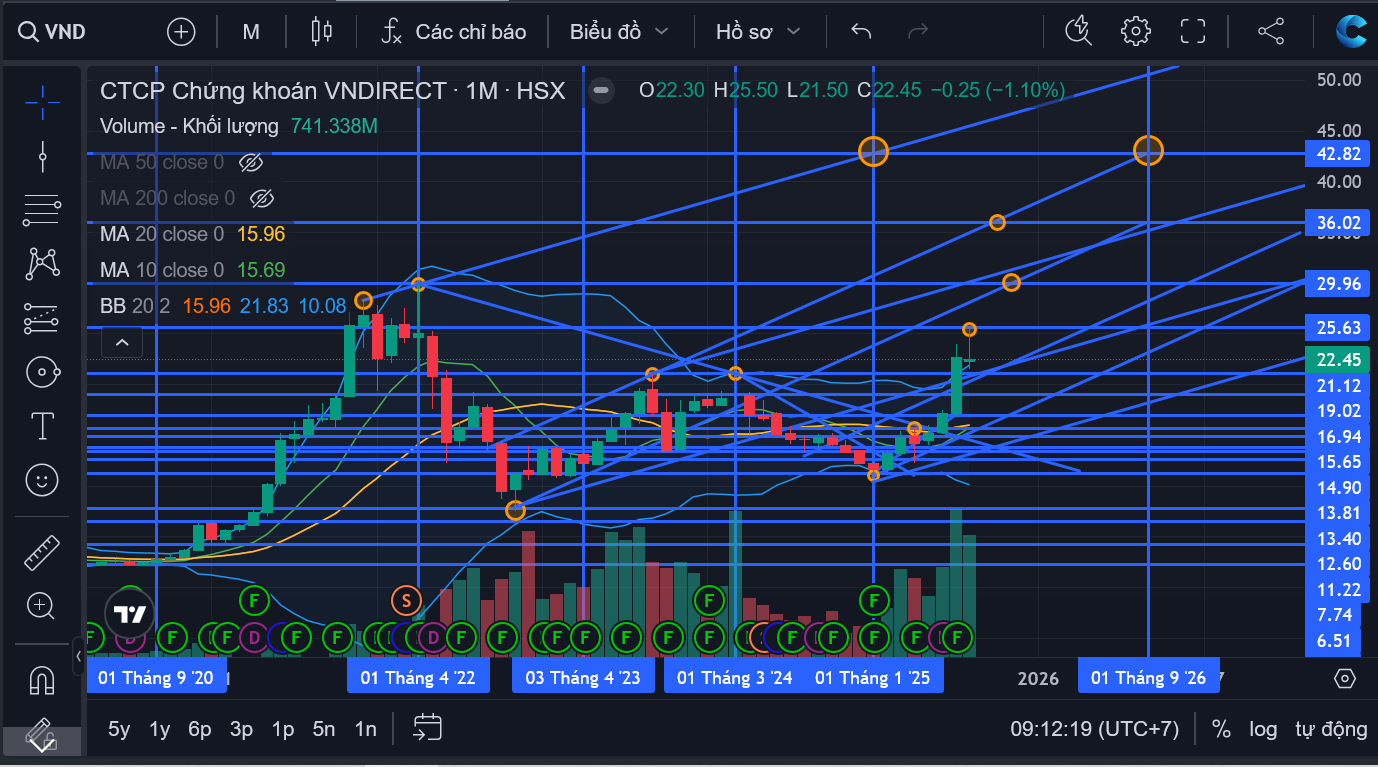Image resolution: width=1378 pixels, height=767 pixels.
Task: Open time axis settings gear
Action: pyautogui.click(x=1345, y=678)
